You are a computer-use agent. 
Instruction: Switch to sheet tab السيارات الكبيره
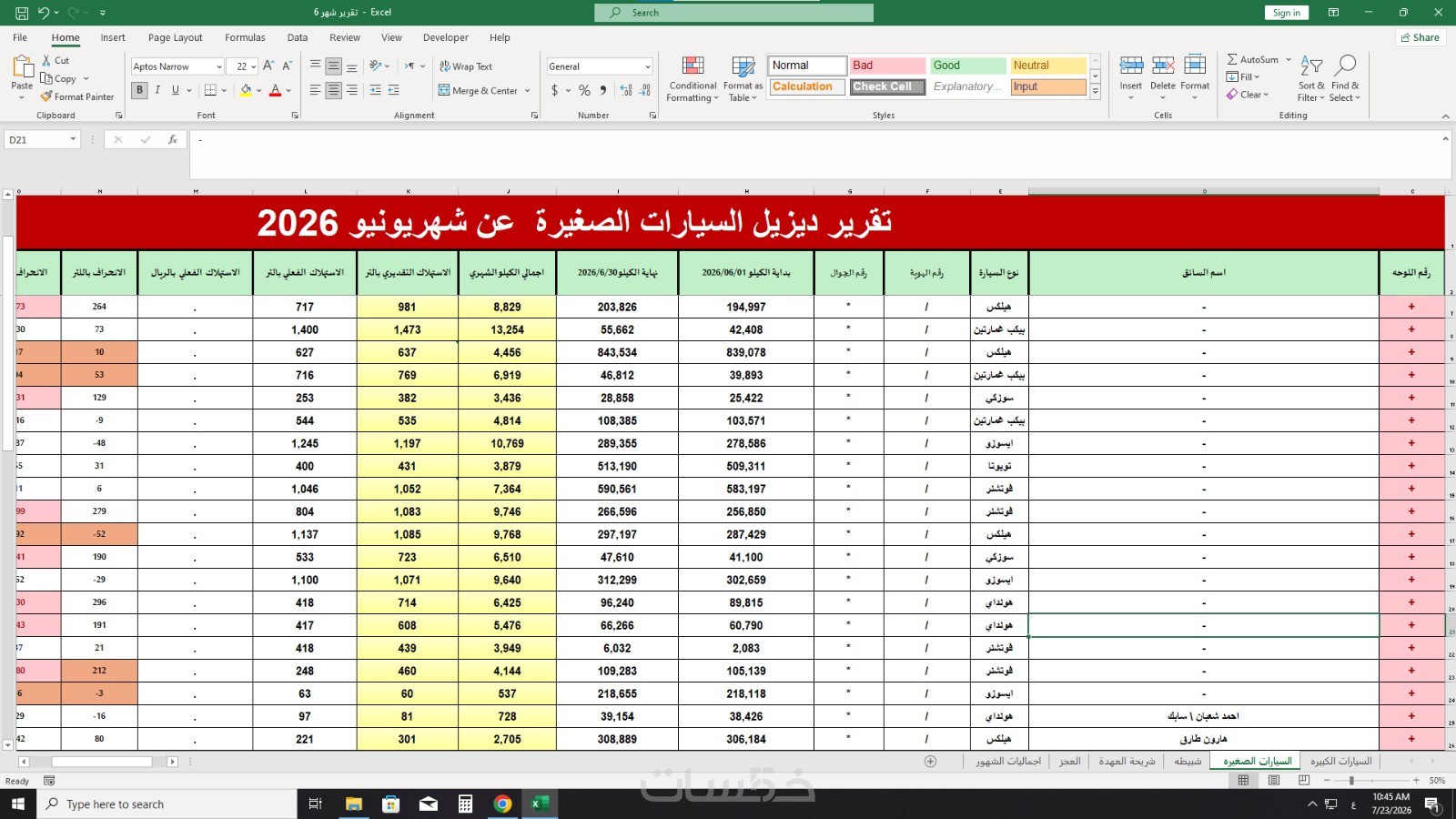pyautogui.click(x=1340, y=761)
